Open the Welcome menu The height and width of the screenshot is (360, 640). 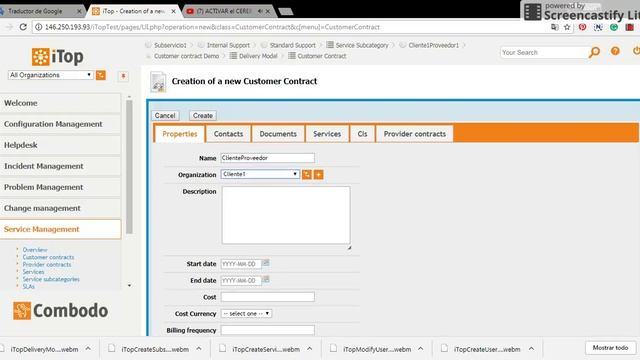coord(60,103)
